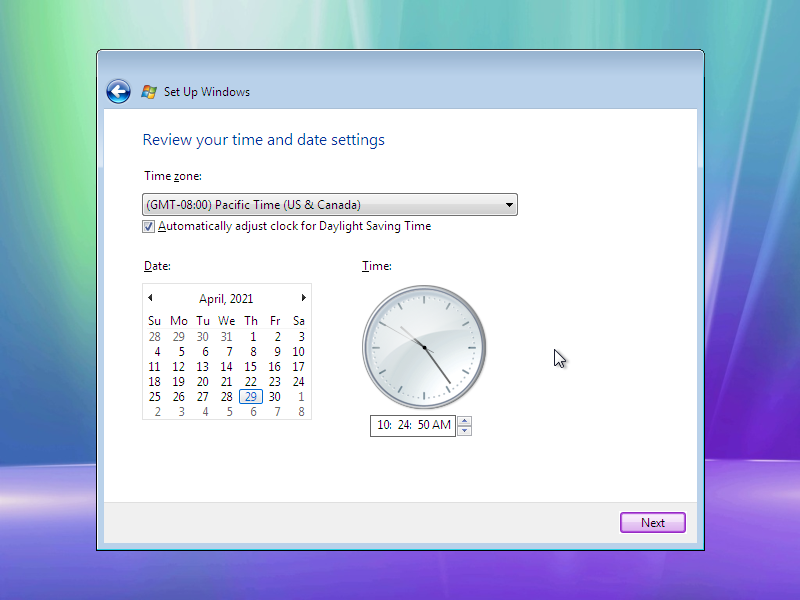
Task: Click the analog clock face
Action: (423, 347)
